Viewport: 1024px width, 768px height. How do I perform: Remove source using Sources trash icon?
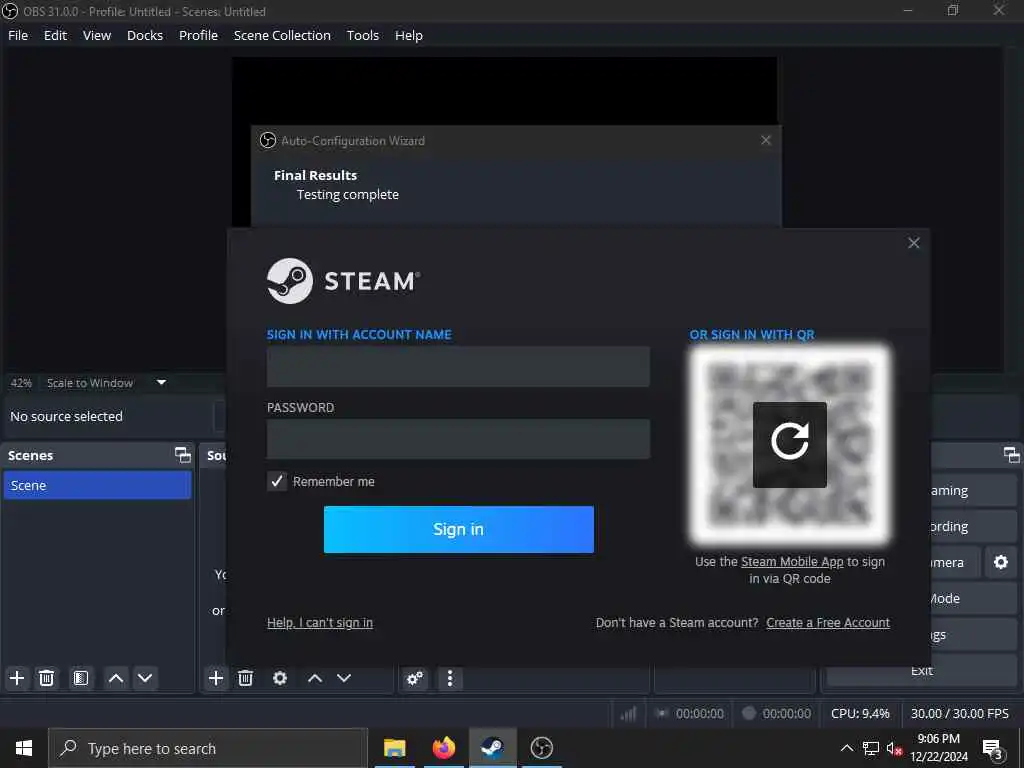click(x=246, y=678)
